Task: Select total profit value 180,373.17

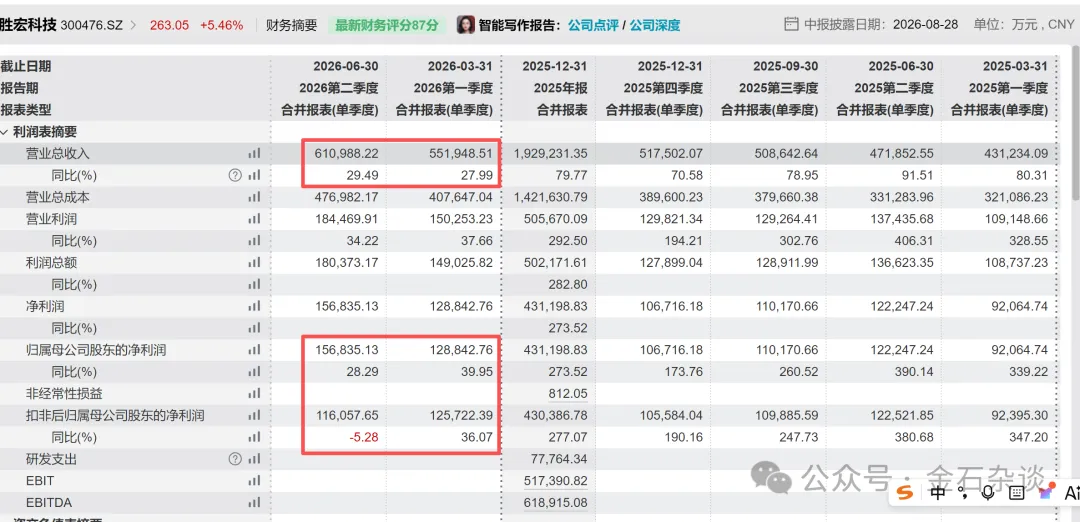Action: [x=344, y=262]
